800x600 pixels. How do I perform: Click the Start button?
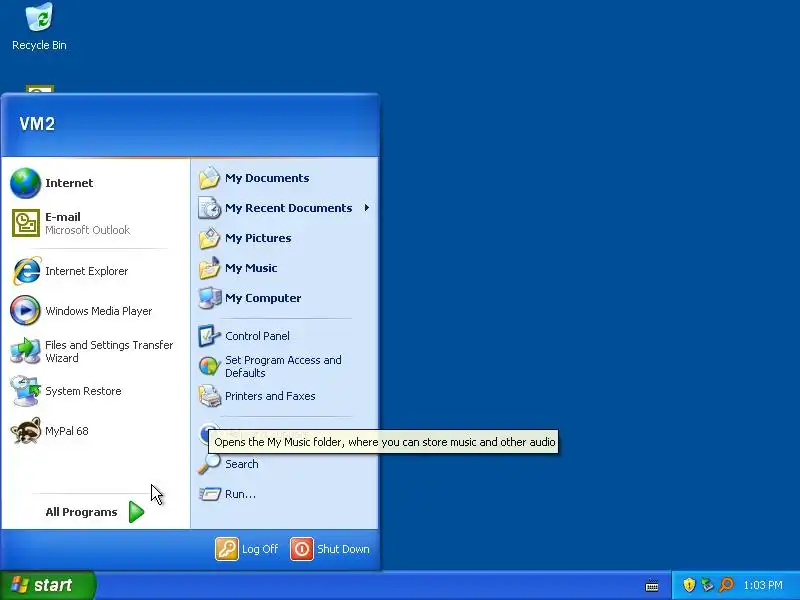(x=47, y=585)
